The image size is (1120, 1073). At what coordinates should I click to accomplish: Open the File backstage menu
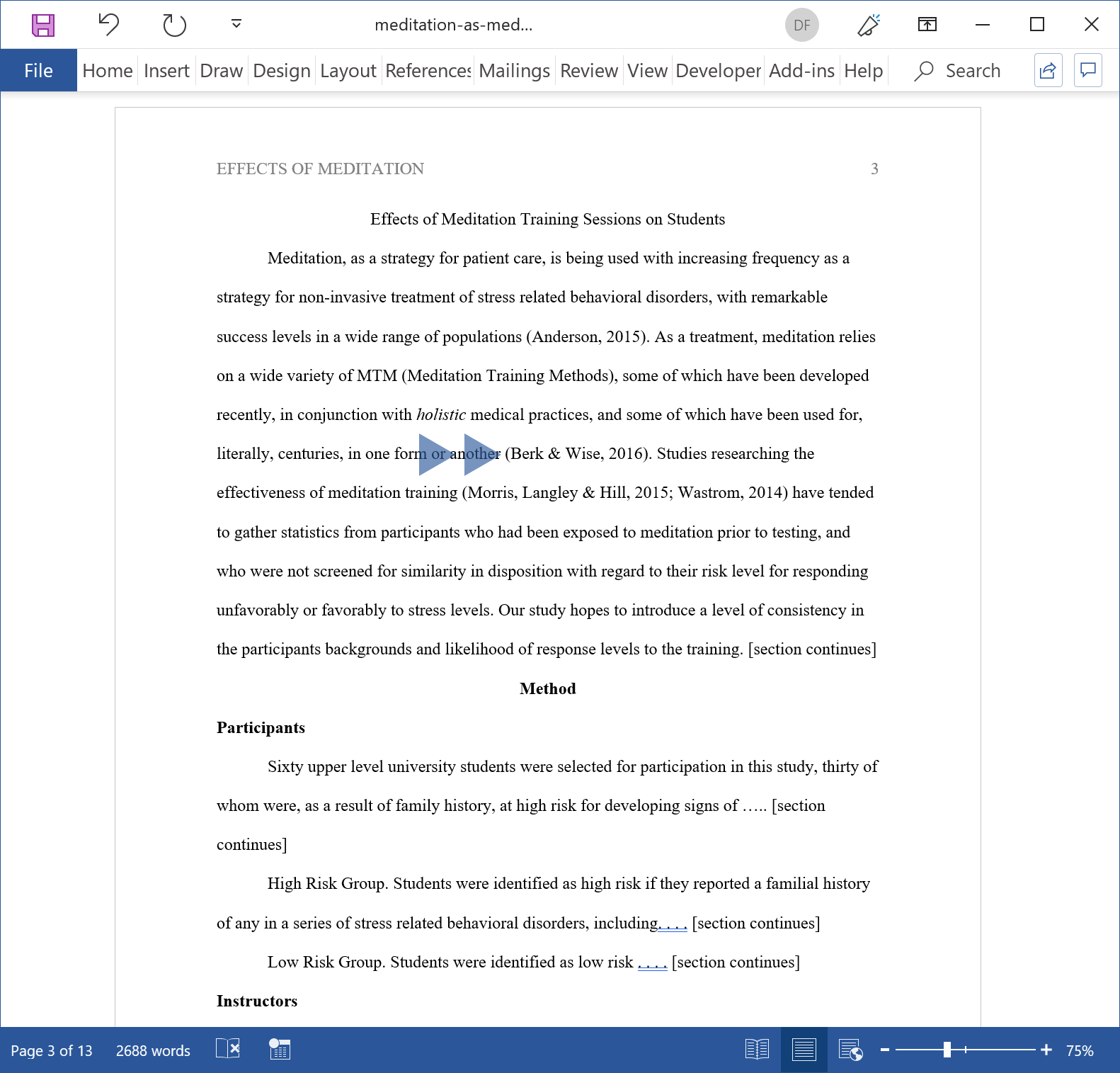[38, 71]
